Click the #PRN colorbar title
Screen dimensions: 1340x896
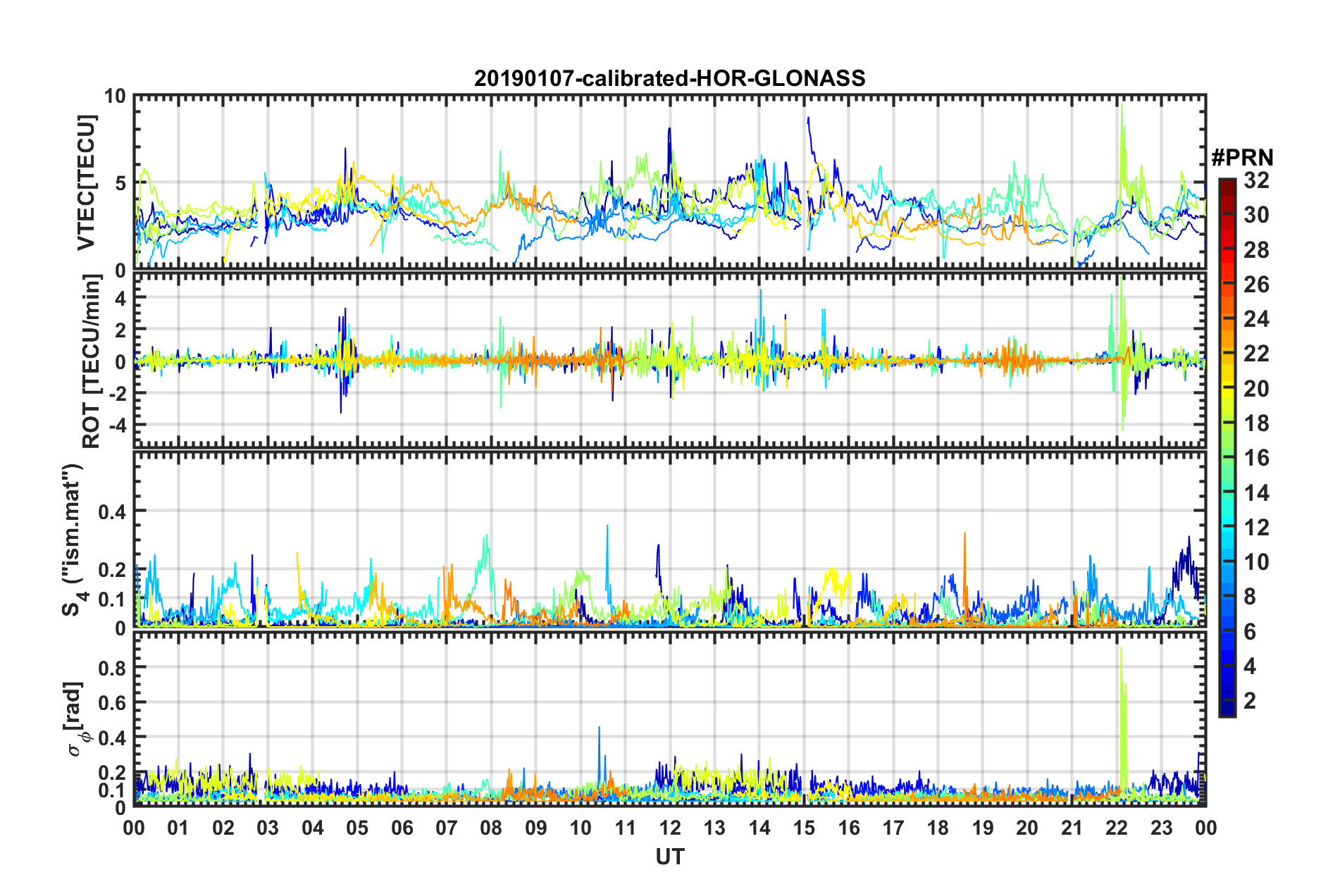(1241, 157)
